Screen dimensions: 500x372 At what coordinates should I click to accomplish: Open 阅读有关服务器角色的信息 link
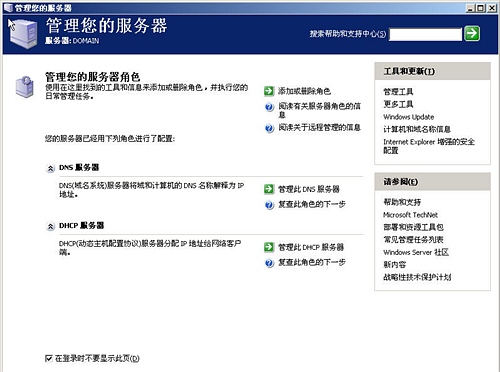319,110
